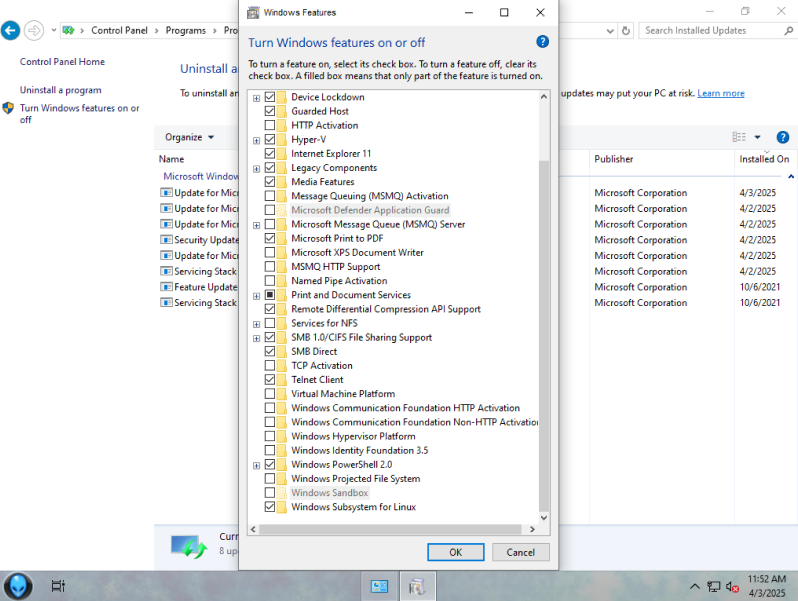
Task: Click the horizontal scrollbar in features list
Action: point(390,529)
